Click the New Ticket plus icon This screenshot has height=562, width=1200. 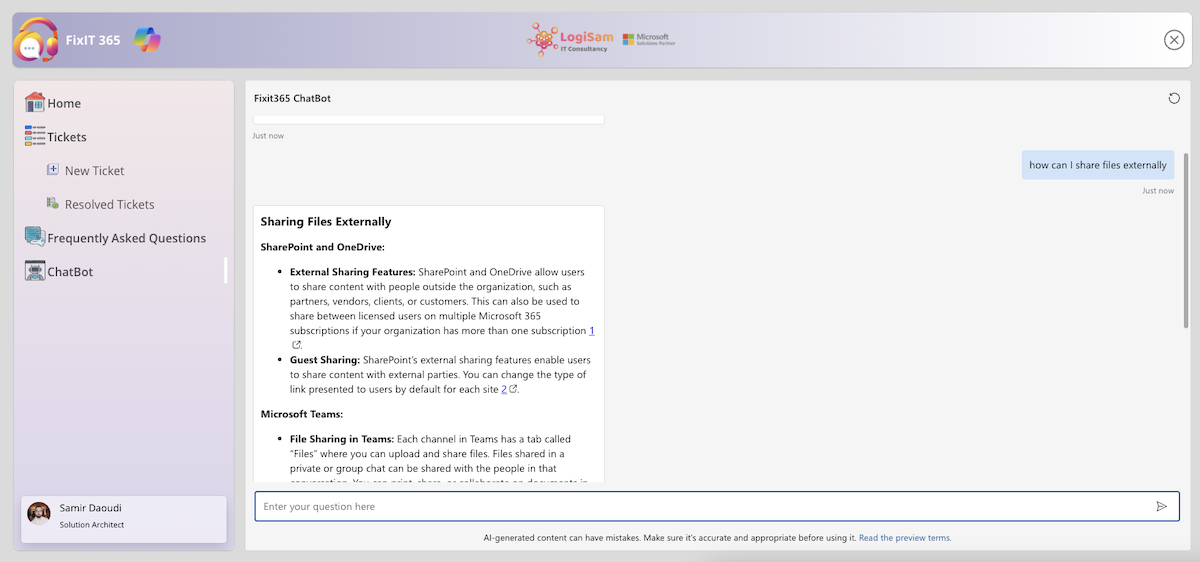tap(53, 170)
